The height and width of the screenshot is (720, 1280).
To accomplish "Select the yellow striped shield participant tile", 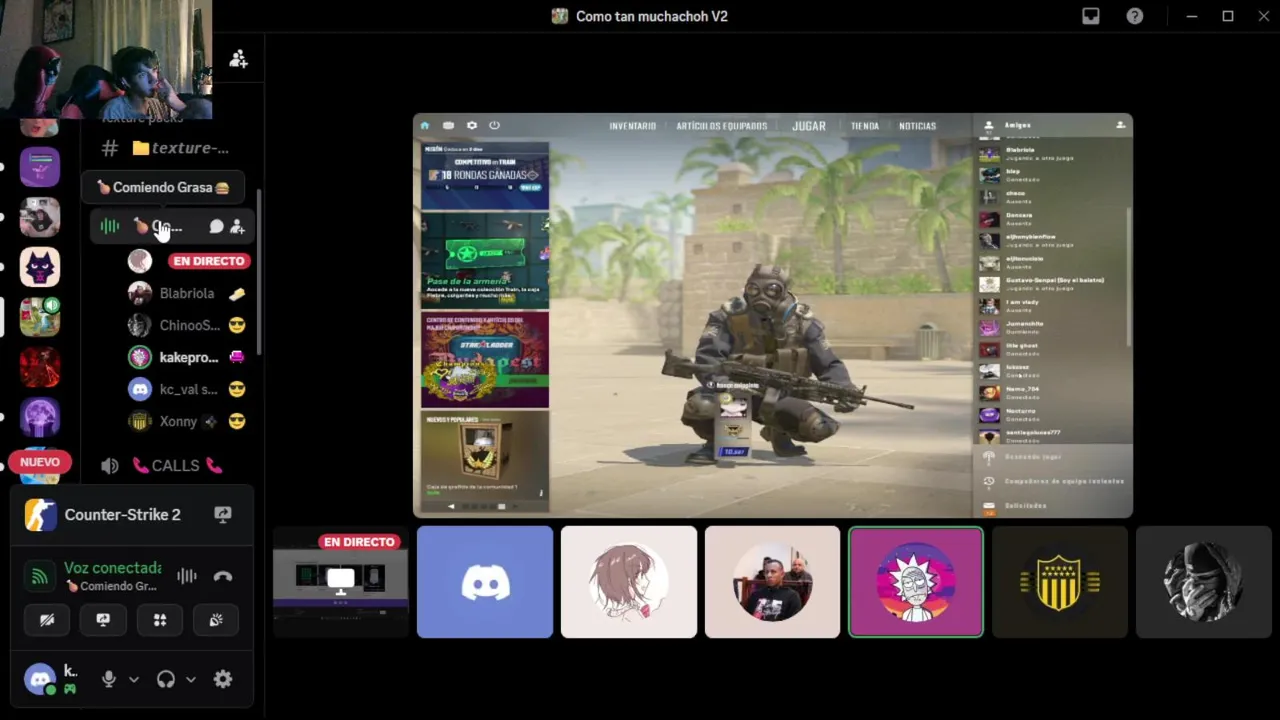I will click(1060, 582).
